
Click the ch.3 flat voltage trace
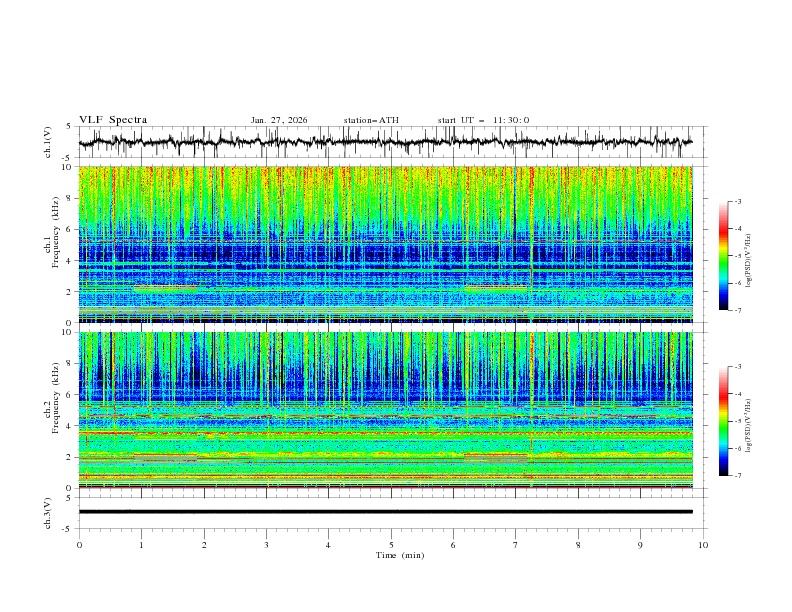(x=385, y=512)
